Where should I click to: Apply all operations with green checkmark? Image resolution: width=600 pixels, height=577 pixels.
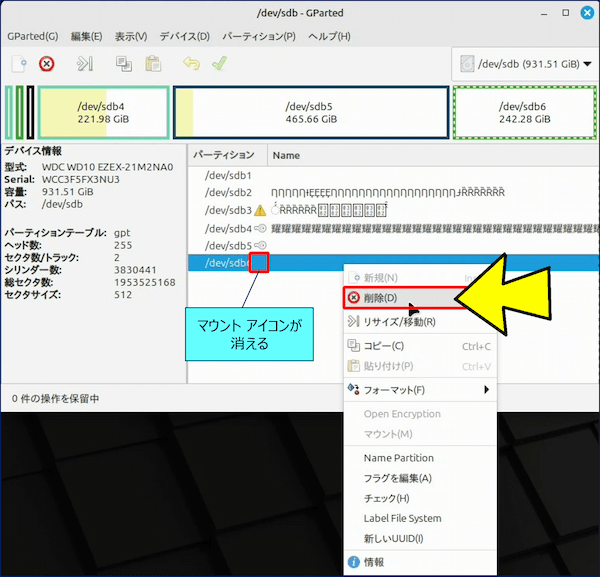[x=219, y=64]
